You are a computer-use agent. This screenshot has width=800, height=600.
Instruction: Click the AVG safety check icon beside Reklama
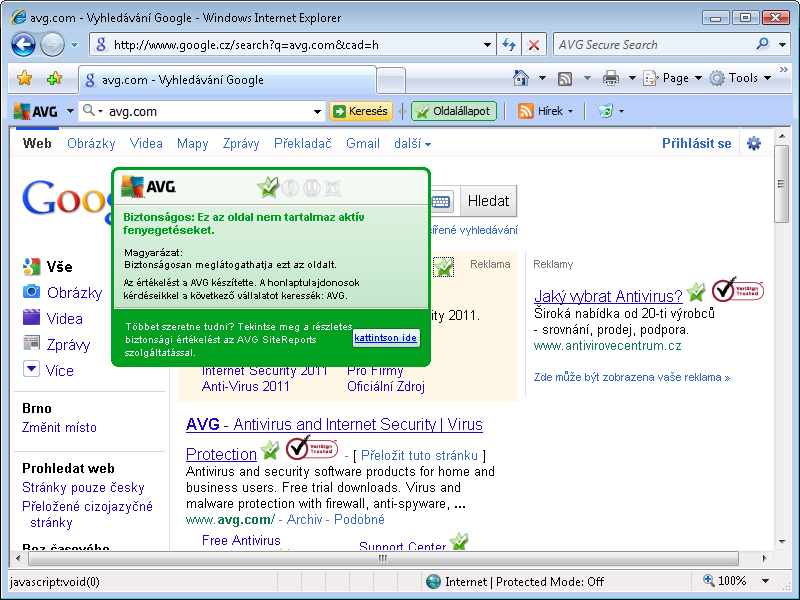443,266
